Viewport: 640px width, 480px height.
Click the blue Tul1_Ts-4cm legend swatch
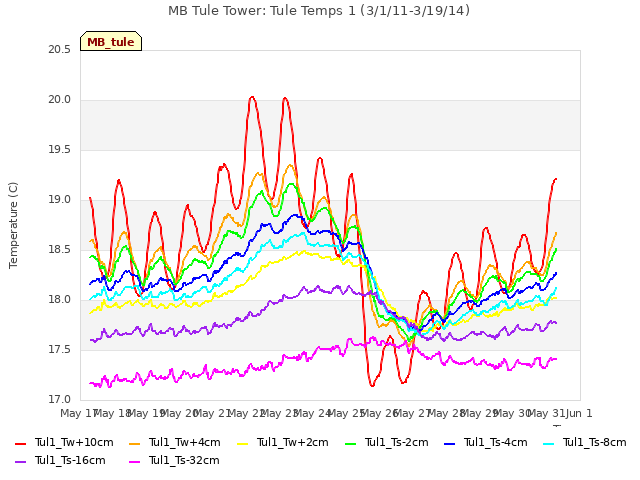point(449,443)
